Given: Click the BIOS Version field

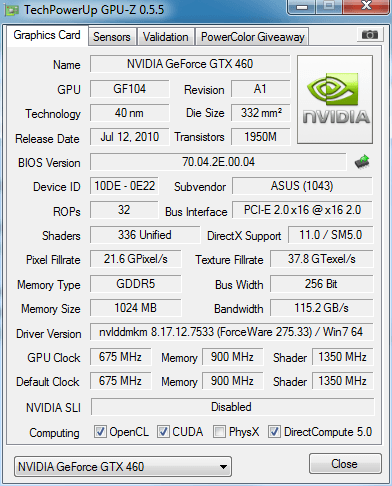Looking at the screenshot, I should click(x=218, y=162).
